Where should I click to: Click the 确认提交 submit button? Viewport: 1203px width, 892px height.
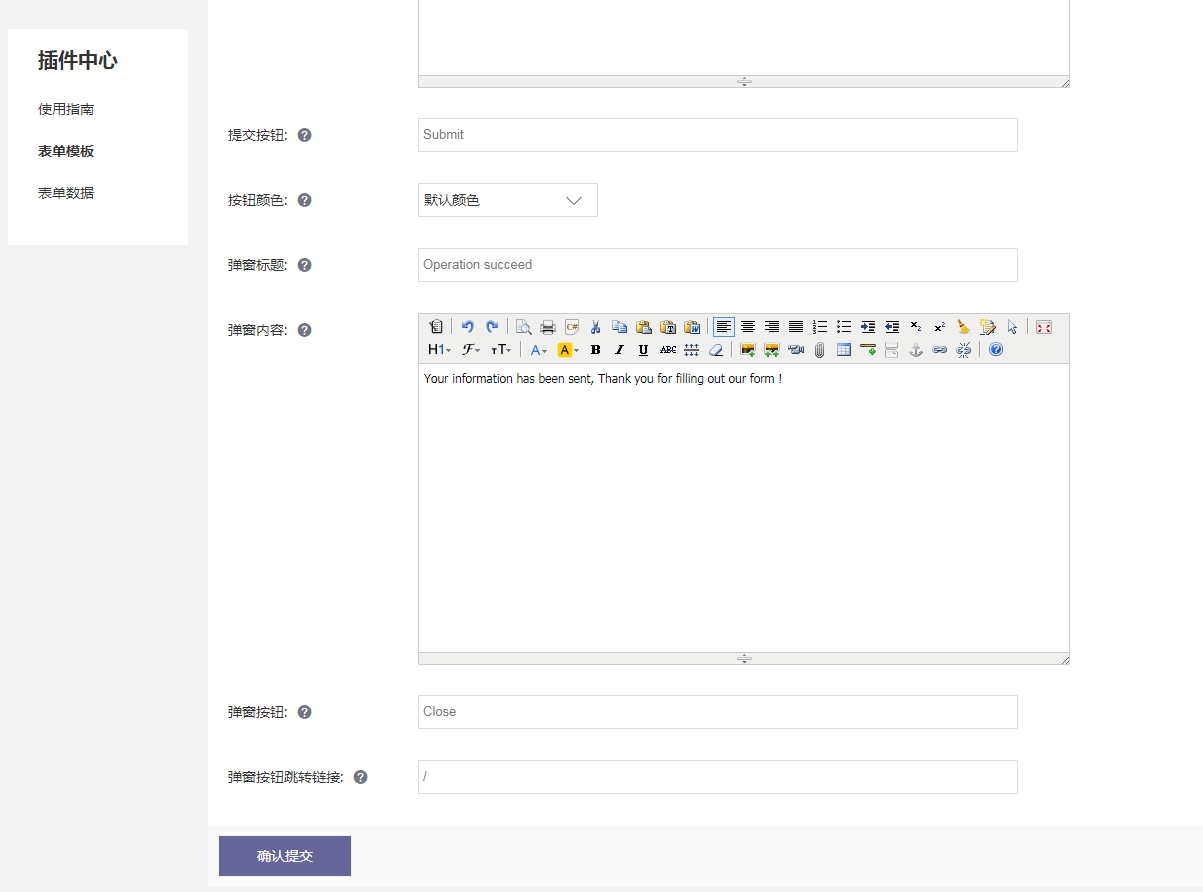285,856
